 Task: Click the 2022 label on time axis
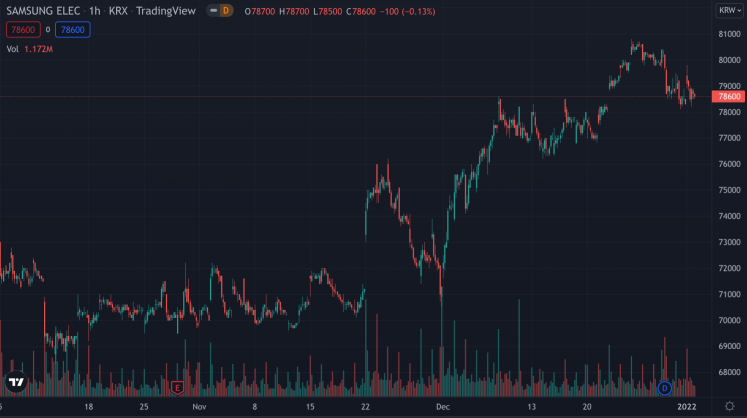(x=687, y=408)
